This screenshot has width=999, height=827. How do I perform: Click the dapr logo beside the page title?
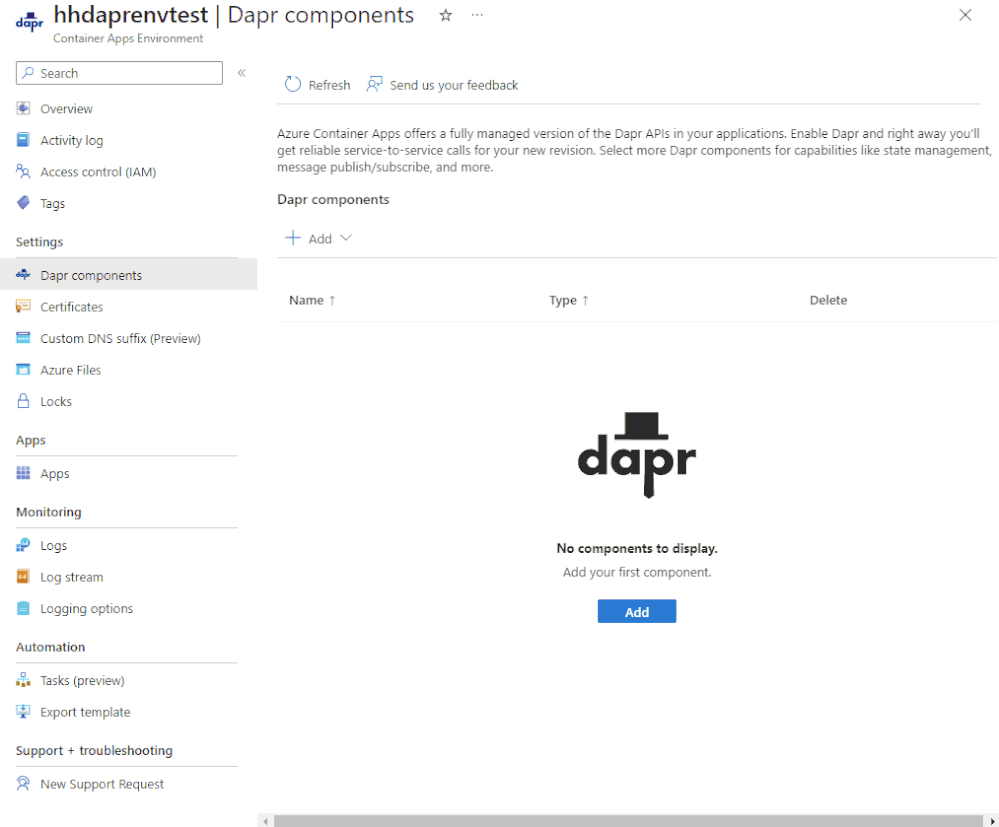29,22
